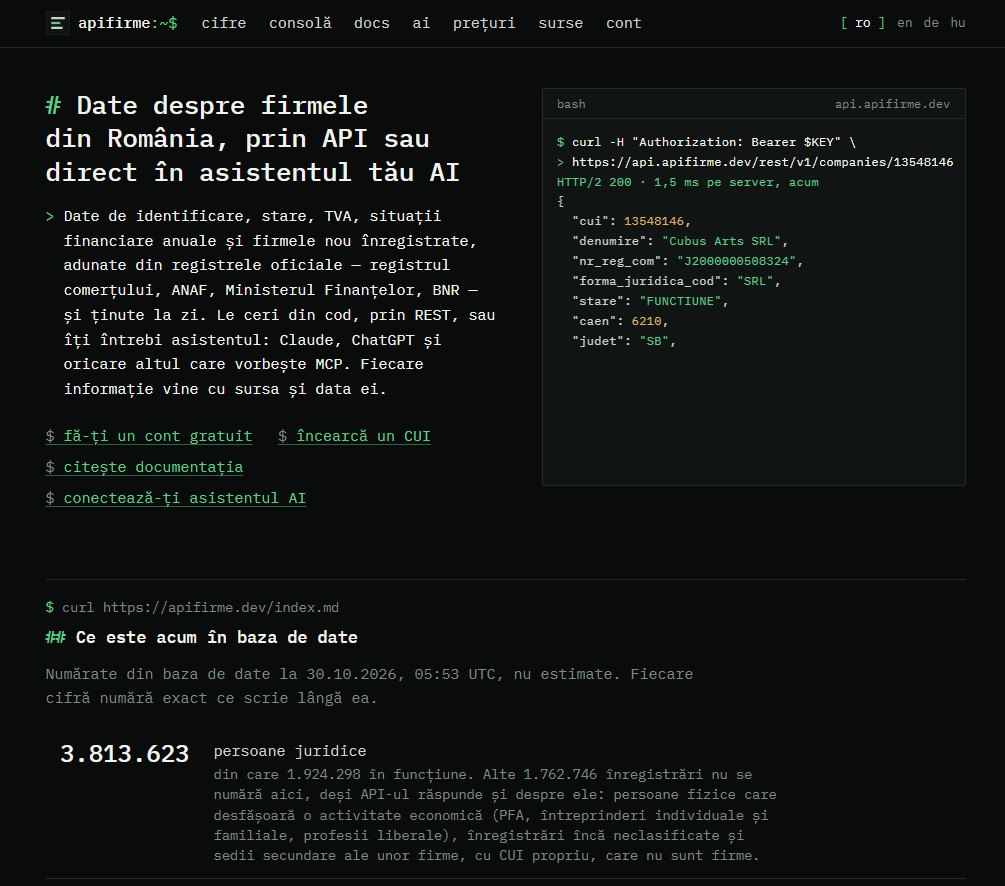
Task: Click the Numărate din baza de date paragraph
Action: pyautogui.click(x=369, y=686)
